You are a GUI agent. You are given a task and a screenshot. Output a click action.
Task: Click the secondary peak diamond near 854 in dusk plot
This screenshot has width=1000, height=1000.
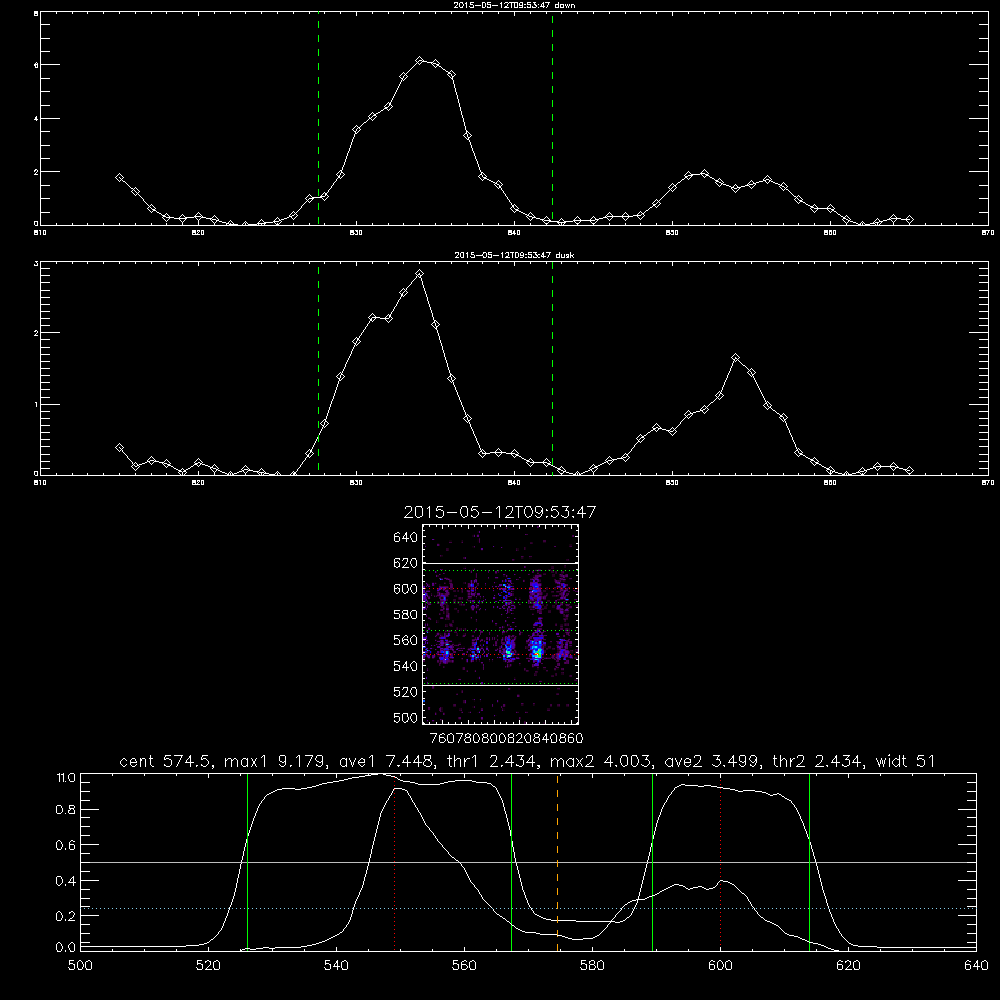[735, 358]
